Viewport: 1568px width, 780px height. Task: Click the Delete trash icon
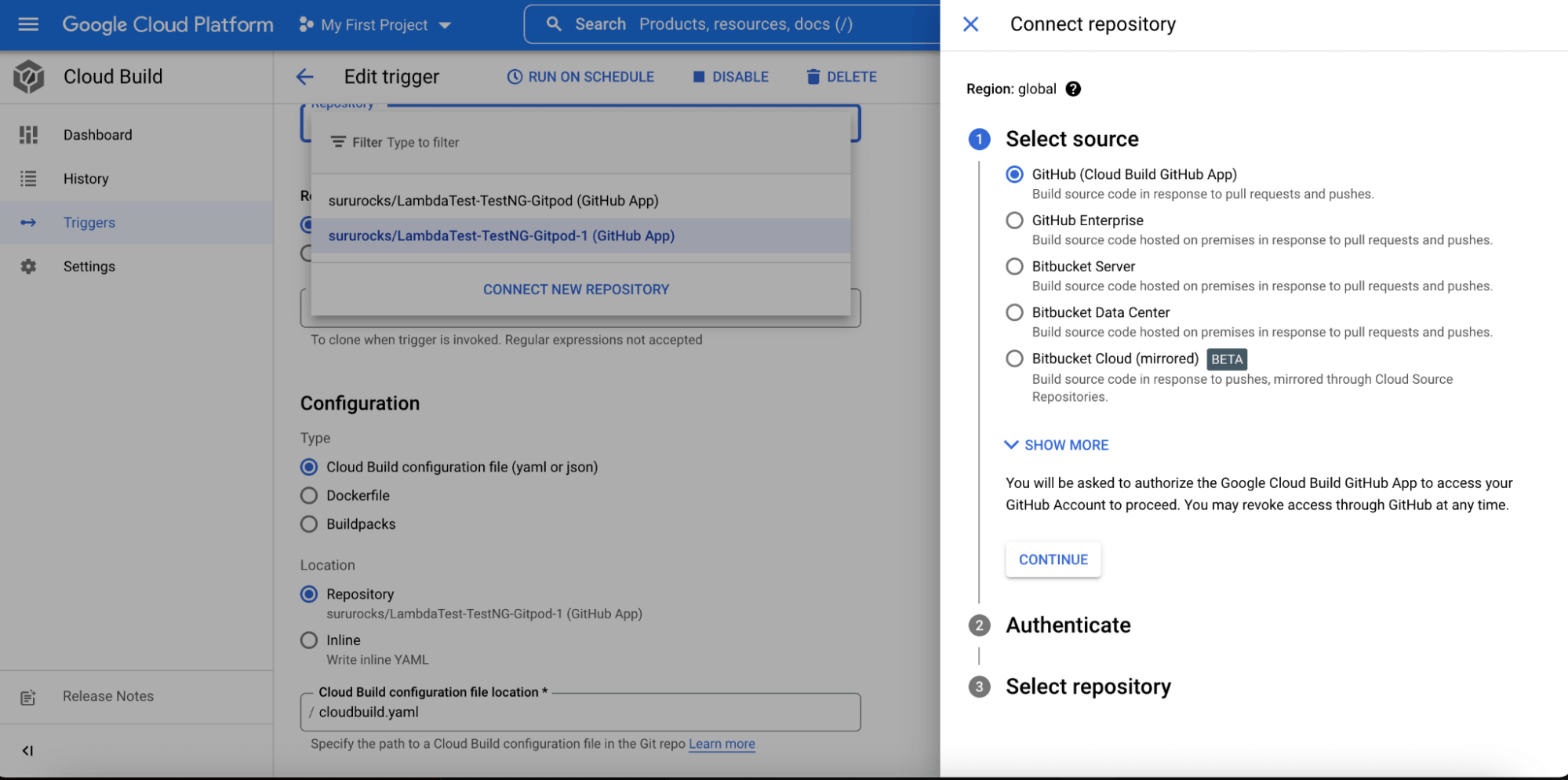(x=813, y=76)
